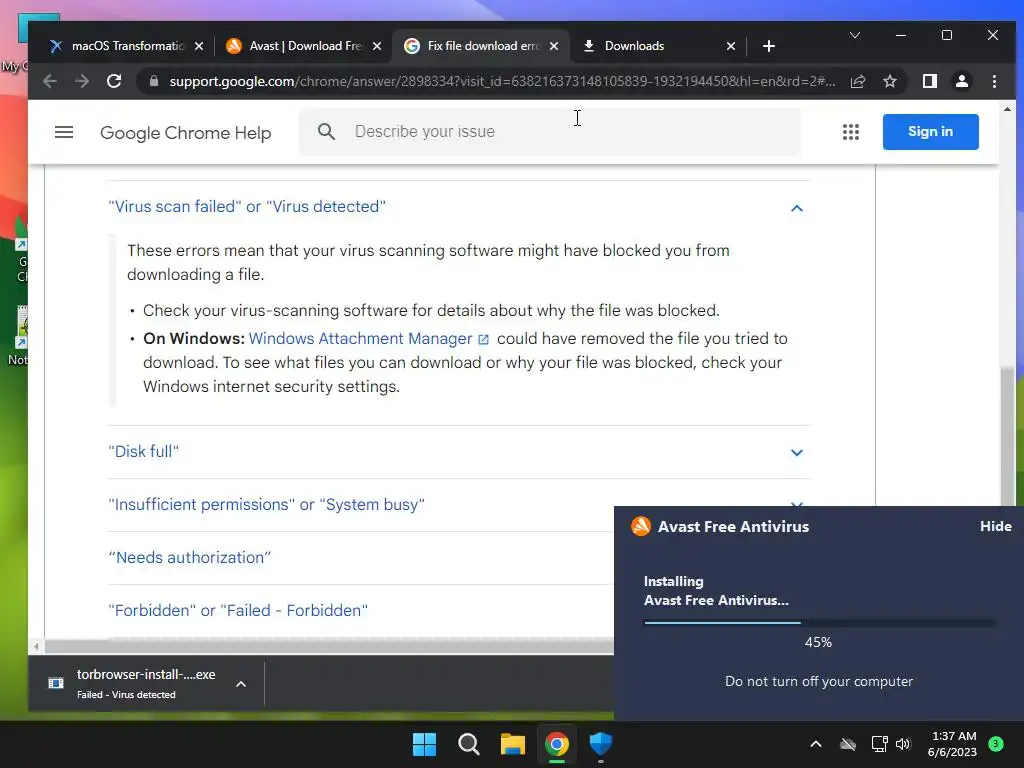This screenshot has width=1024, height=768.
Task: Open volume speaker tray icon
Action: 903,744
